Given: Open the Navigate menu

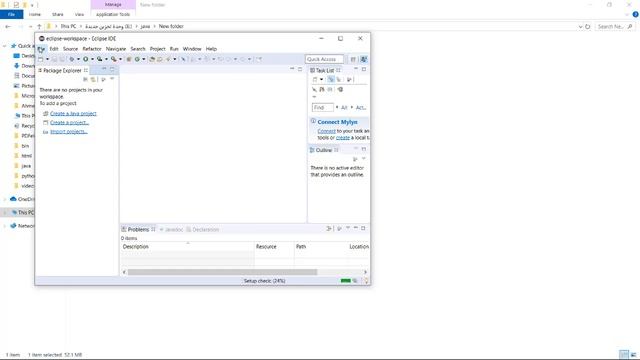Looking at the screenshot, I should coord(116,49).
